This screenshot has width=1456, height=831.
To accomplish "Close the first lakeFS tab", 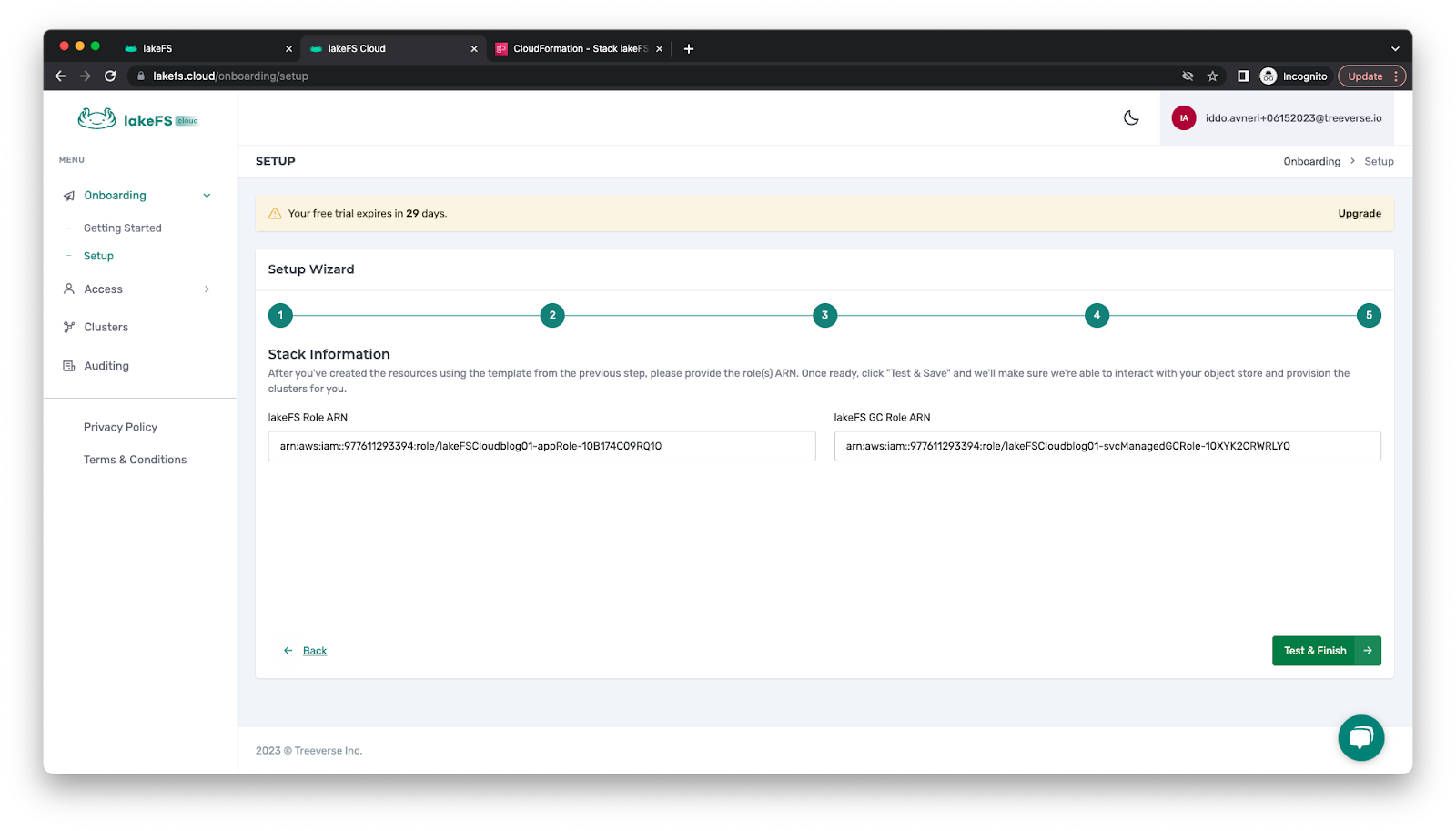I will (x=288, y=49).
